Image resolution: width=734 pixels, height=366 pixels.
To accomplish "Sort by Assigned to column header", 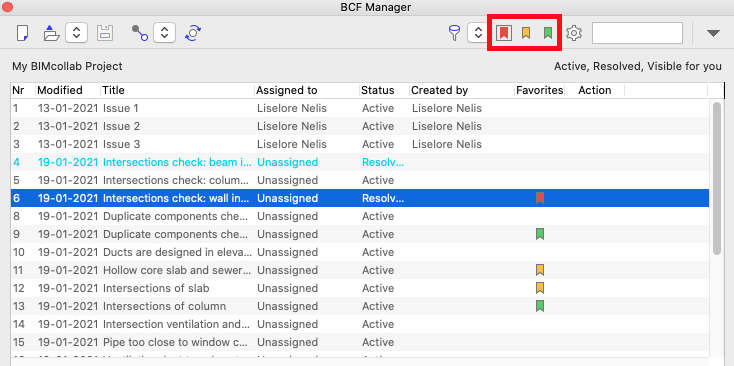I will [307, 90].
